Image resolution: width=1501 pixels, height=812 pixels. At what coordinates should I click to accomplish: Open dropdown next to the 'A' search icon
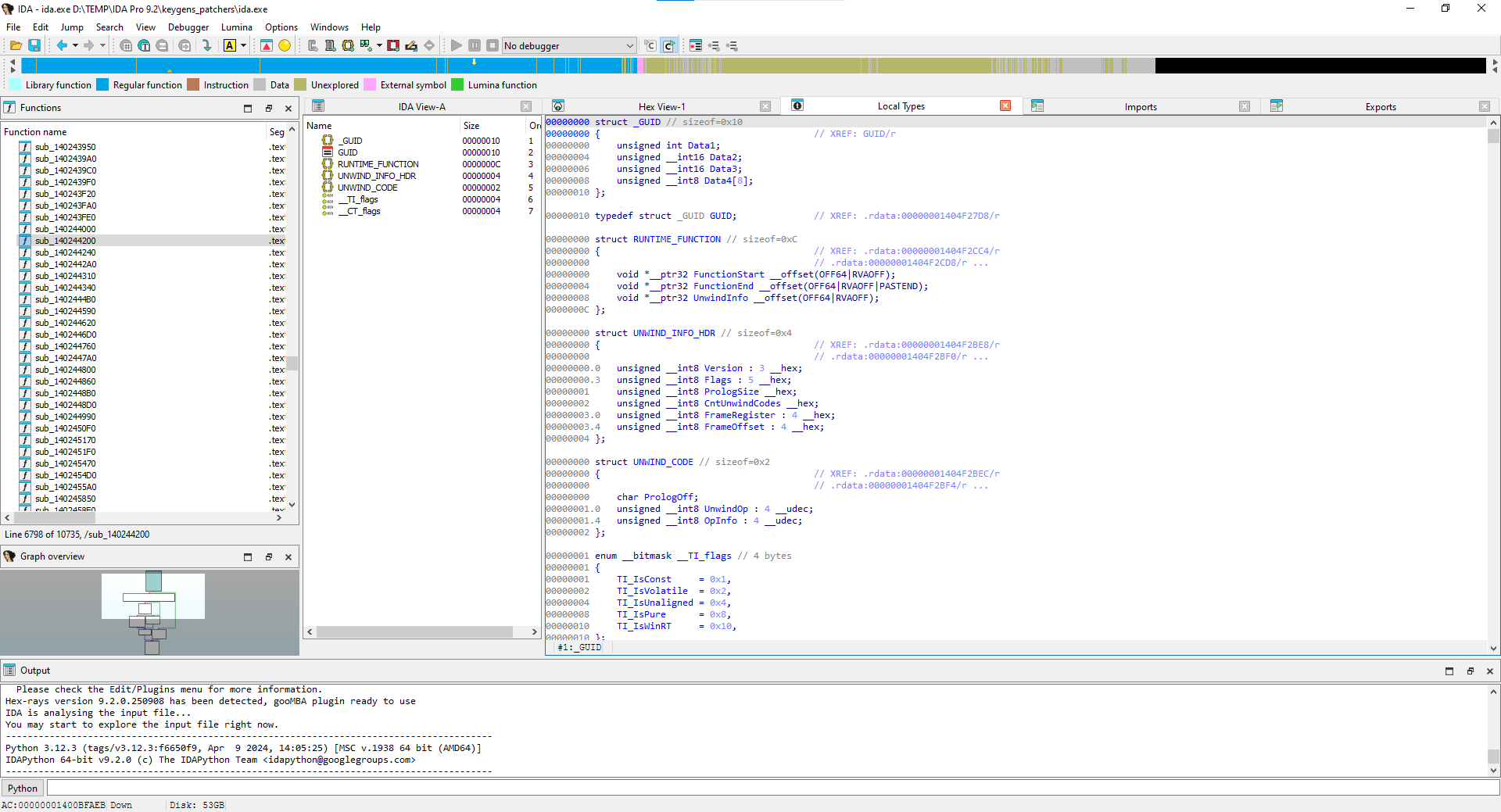click(243, 46)
